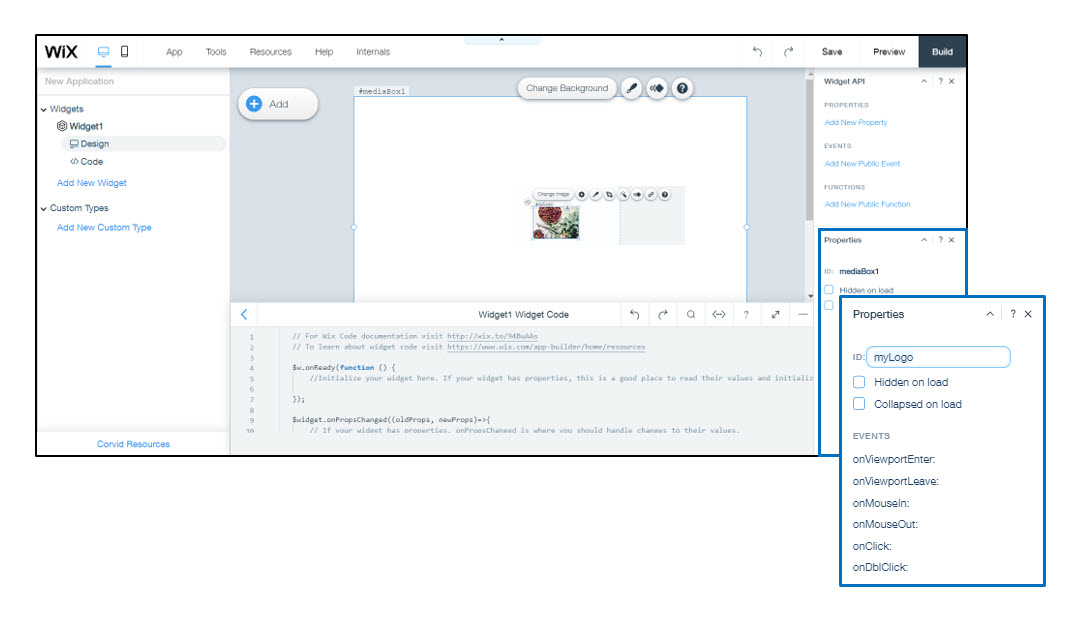Image resolution: width=1088 pixels, height=621 pixels.
Task: Collapse the Widget API panel
Action: (x=924, y=81)
